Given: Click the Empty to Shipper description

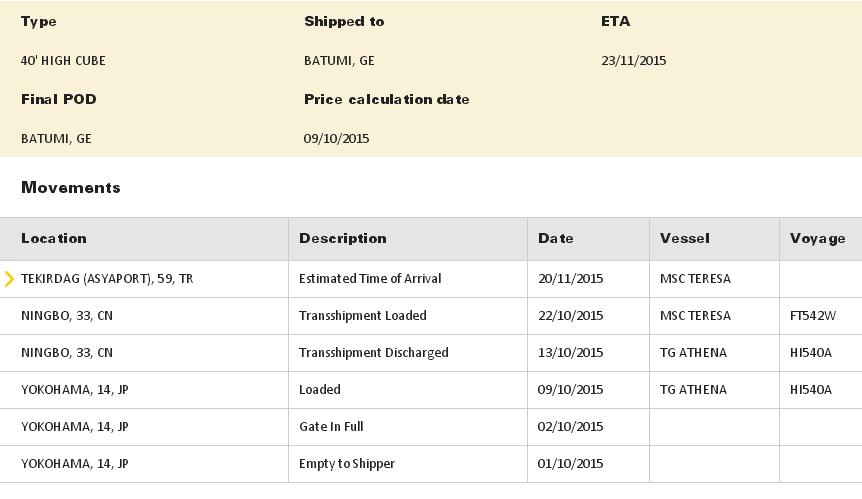Looking at the screenshot, I should tap(347, 464).
